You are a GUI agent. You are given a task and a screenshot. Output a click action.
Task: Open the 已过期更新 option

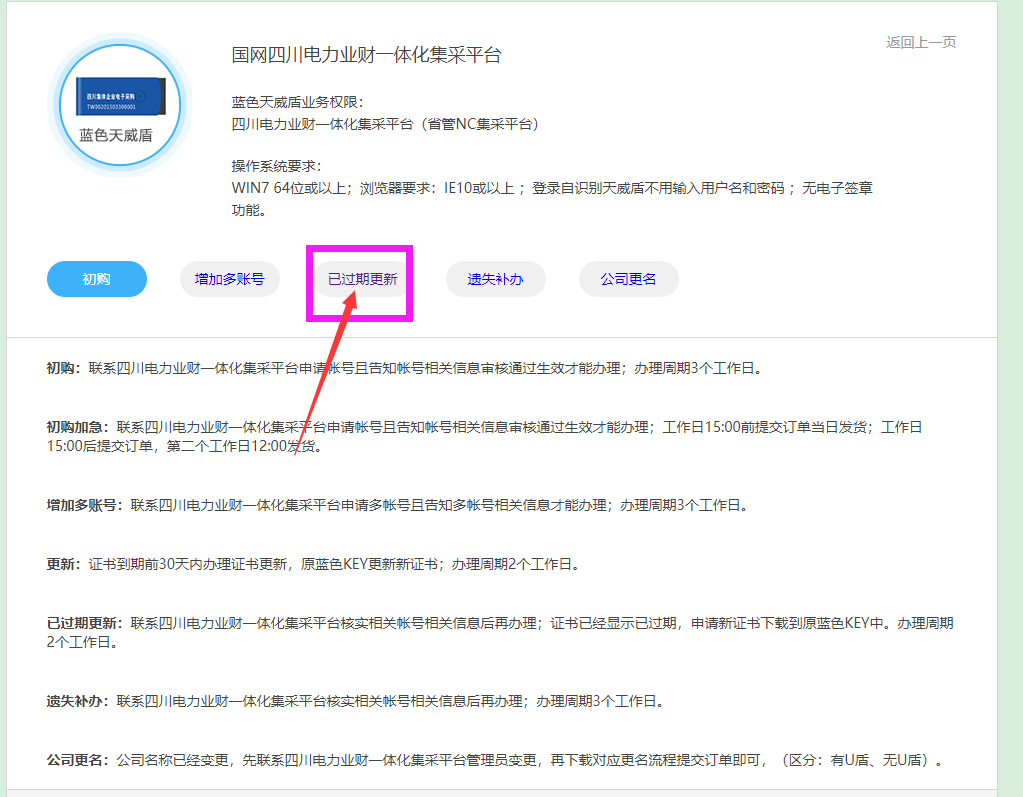tap(363, 279)
